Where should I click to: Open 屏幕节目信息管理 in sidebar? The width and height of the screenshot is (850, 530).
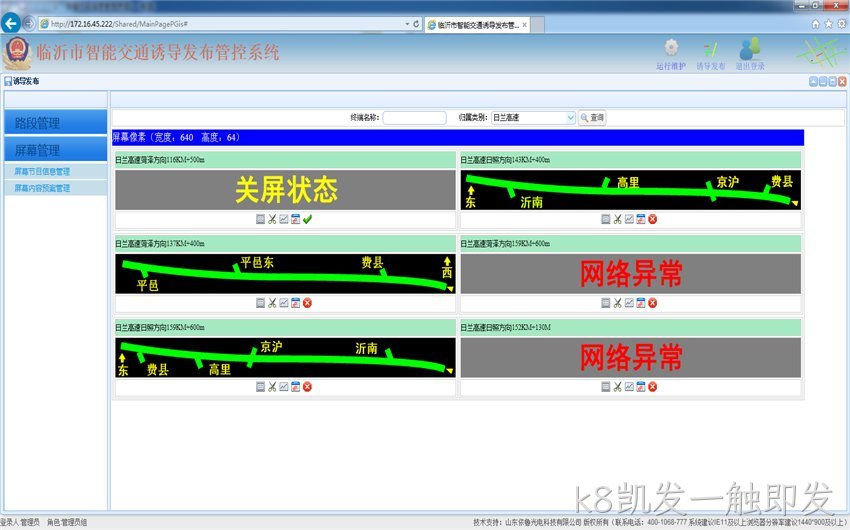[x=42, y=171]
